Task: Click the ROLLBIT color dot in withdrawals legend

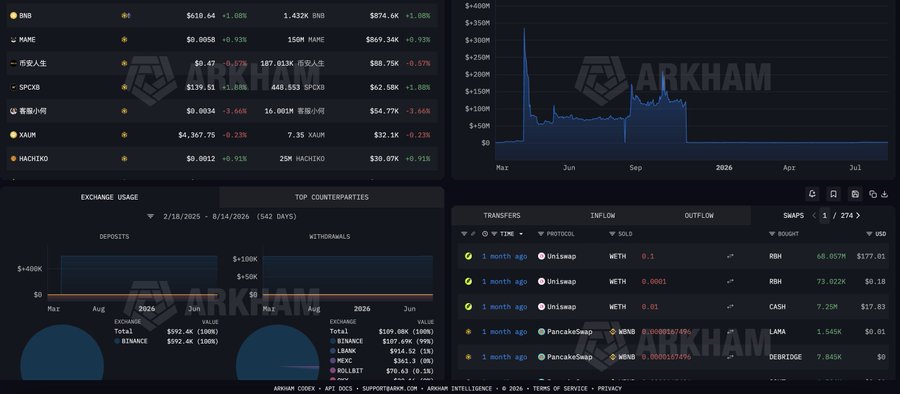Action: [333, 370]
